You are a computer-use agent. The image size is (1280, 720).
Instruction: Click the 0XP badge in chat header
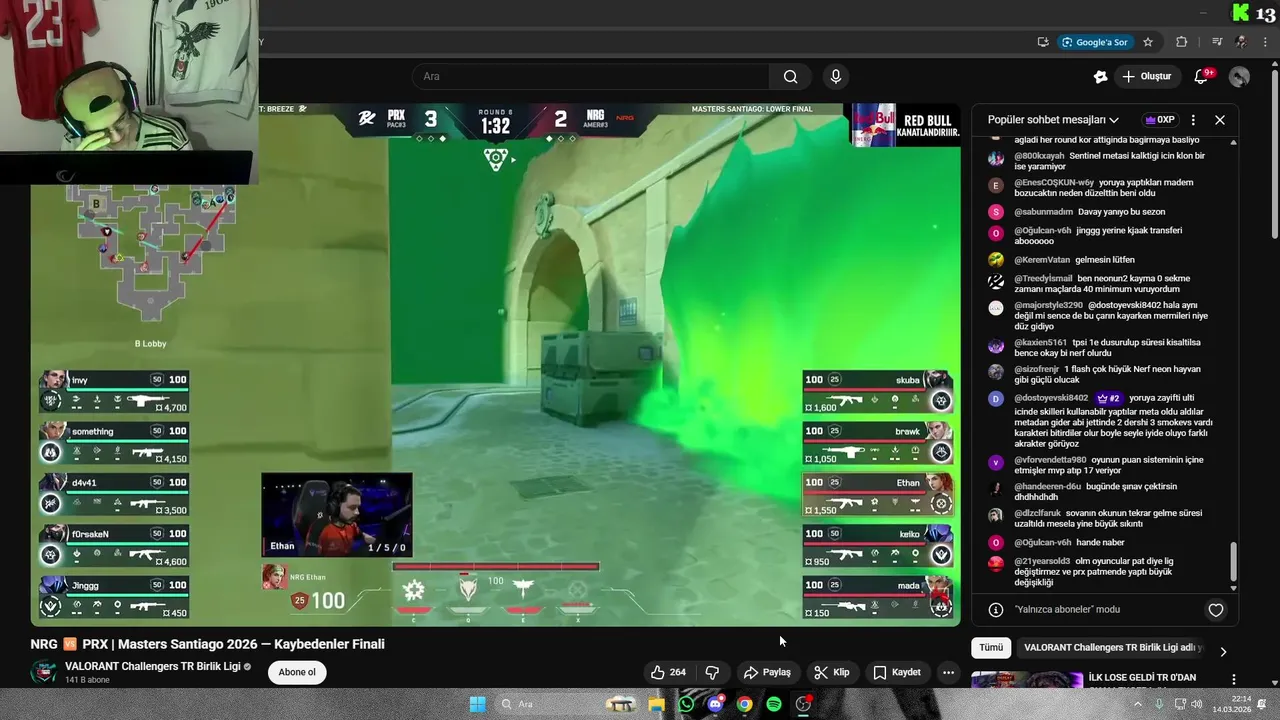coord(1160,120)
